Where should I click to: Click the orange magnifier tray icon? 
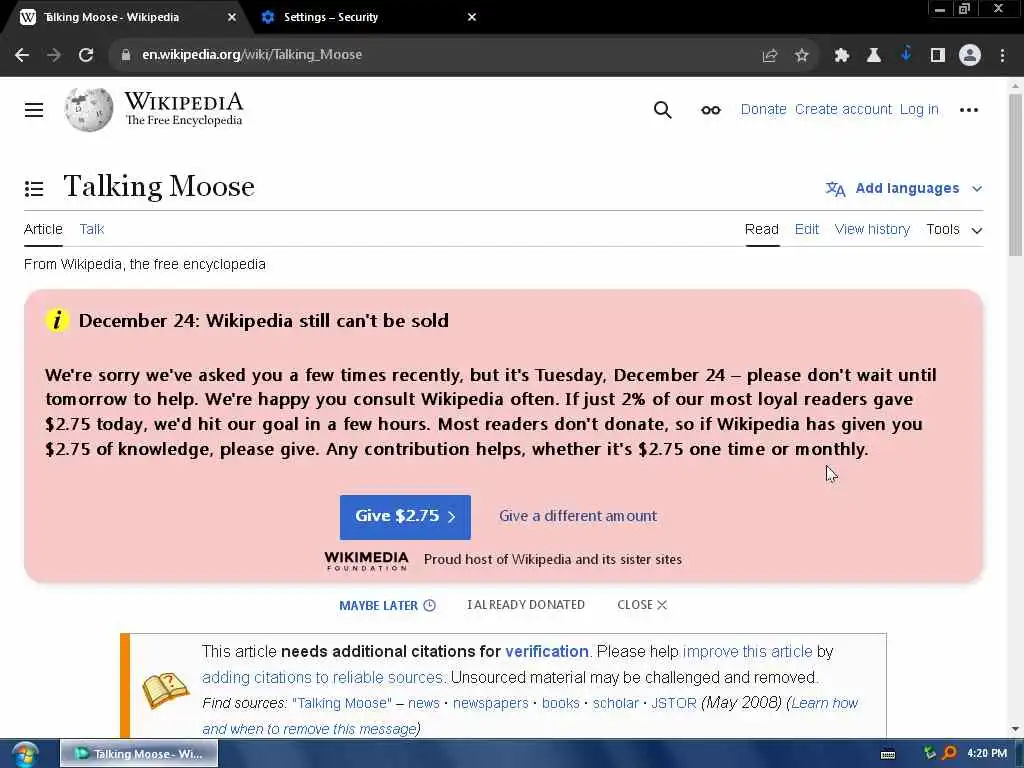coord(950,753)
